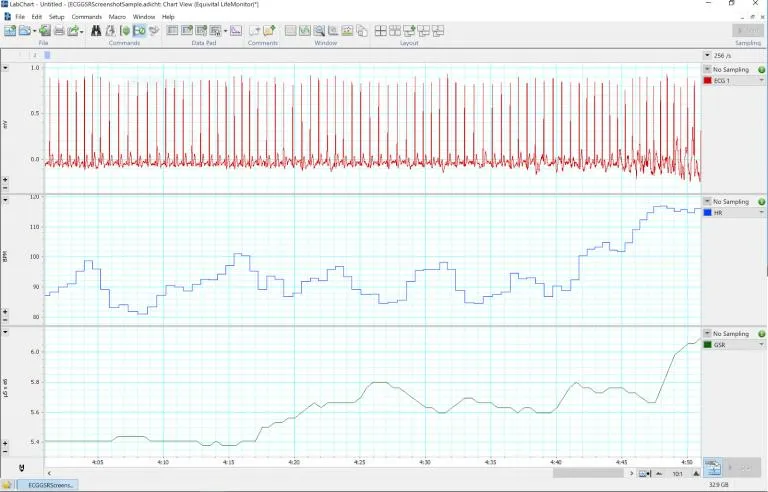This screenshot has width=768, height=492.
Task: Expand the ECG 1 channel dropdown
Action: pos(761,80)
